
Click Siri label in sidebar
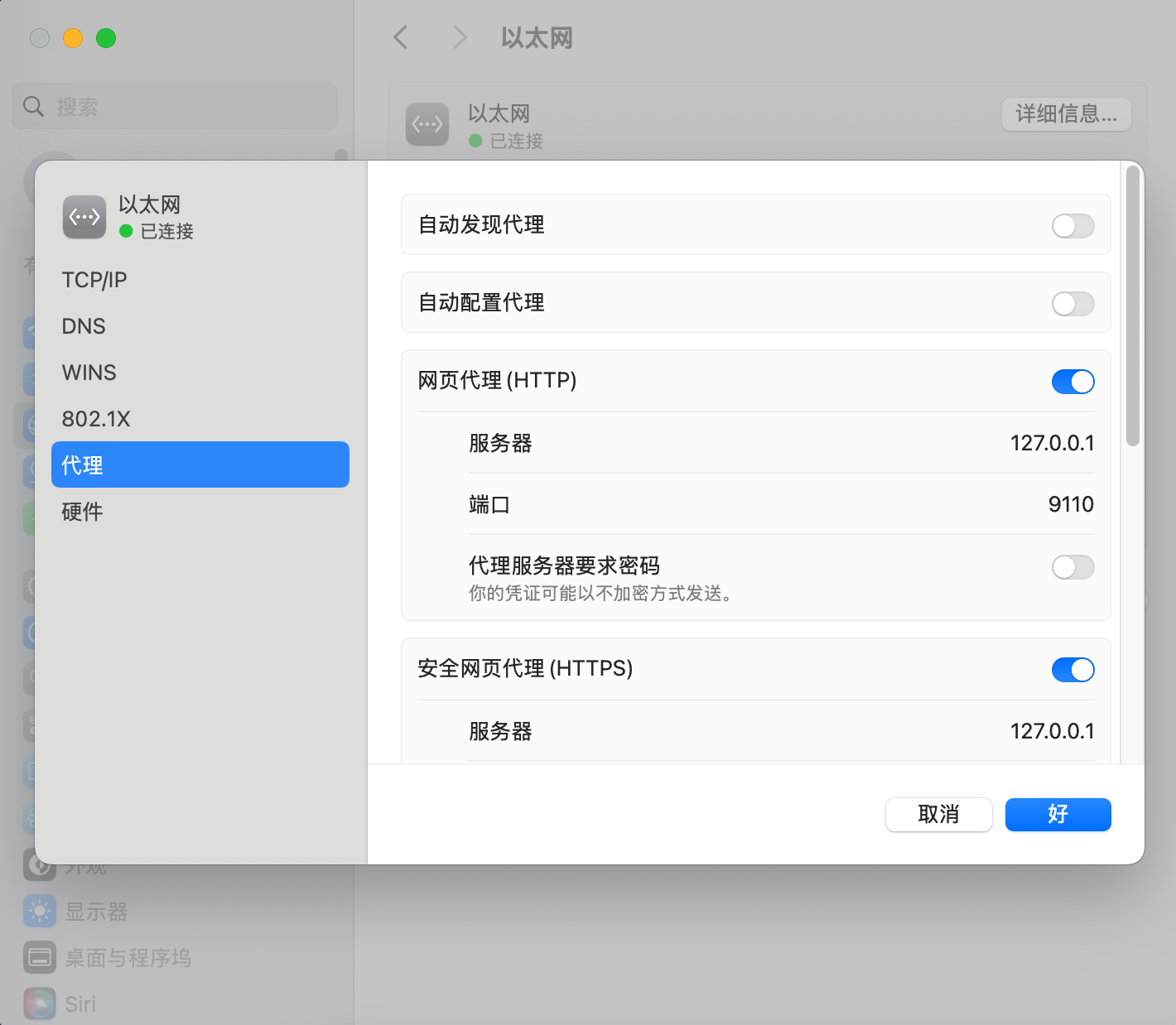click(80, 1004)
